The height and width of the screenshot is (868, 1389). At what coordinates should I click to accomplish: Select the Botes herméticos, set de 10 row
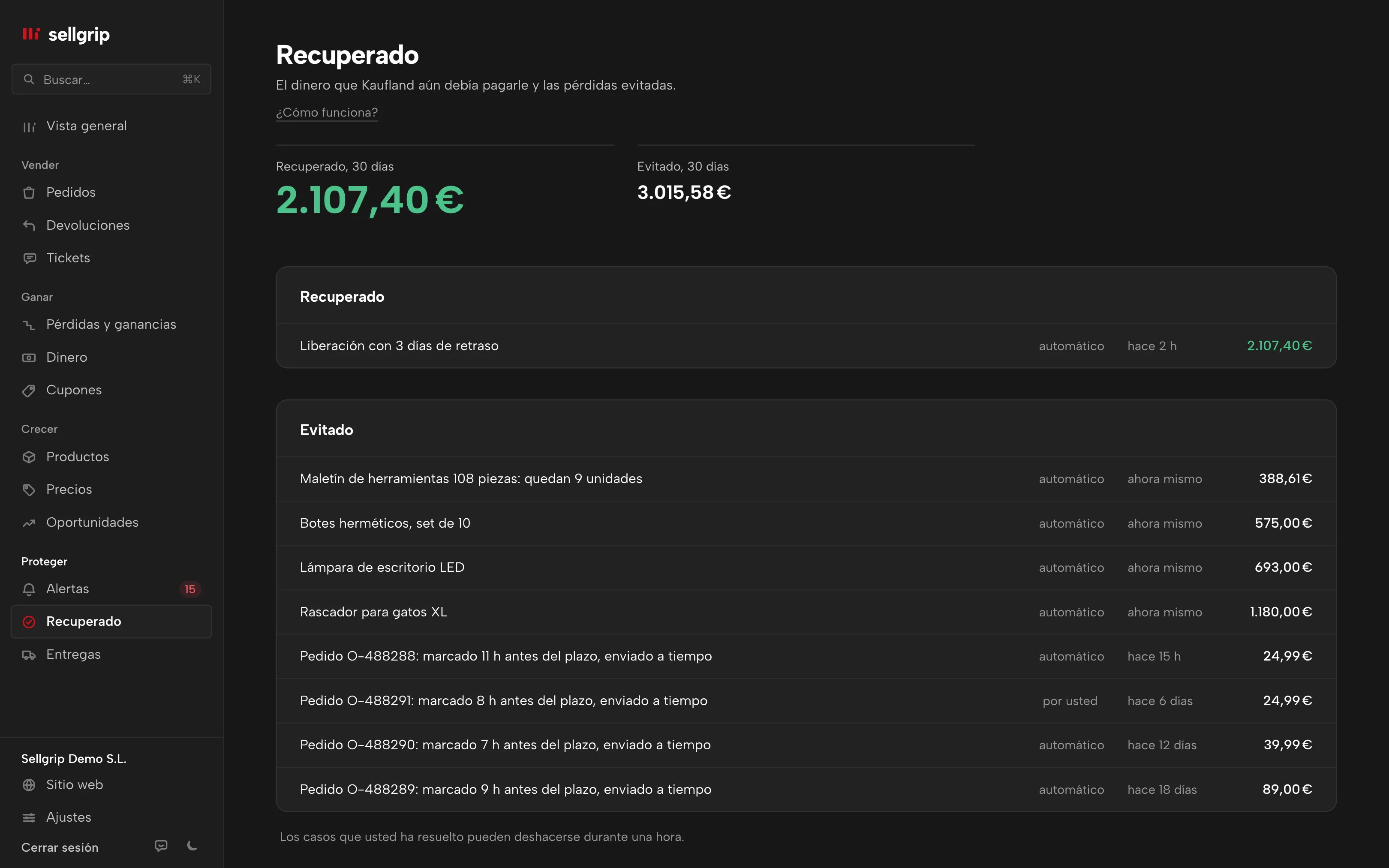tap(806, 523)
